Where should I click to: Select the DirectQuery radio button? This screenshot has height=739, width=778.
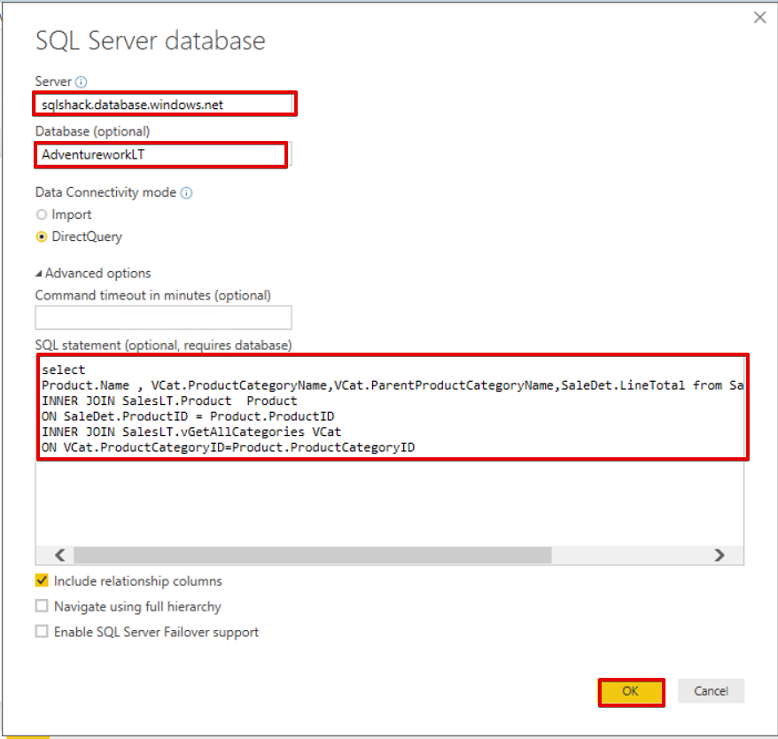(41, 237)
